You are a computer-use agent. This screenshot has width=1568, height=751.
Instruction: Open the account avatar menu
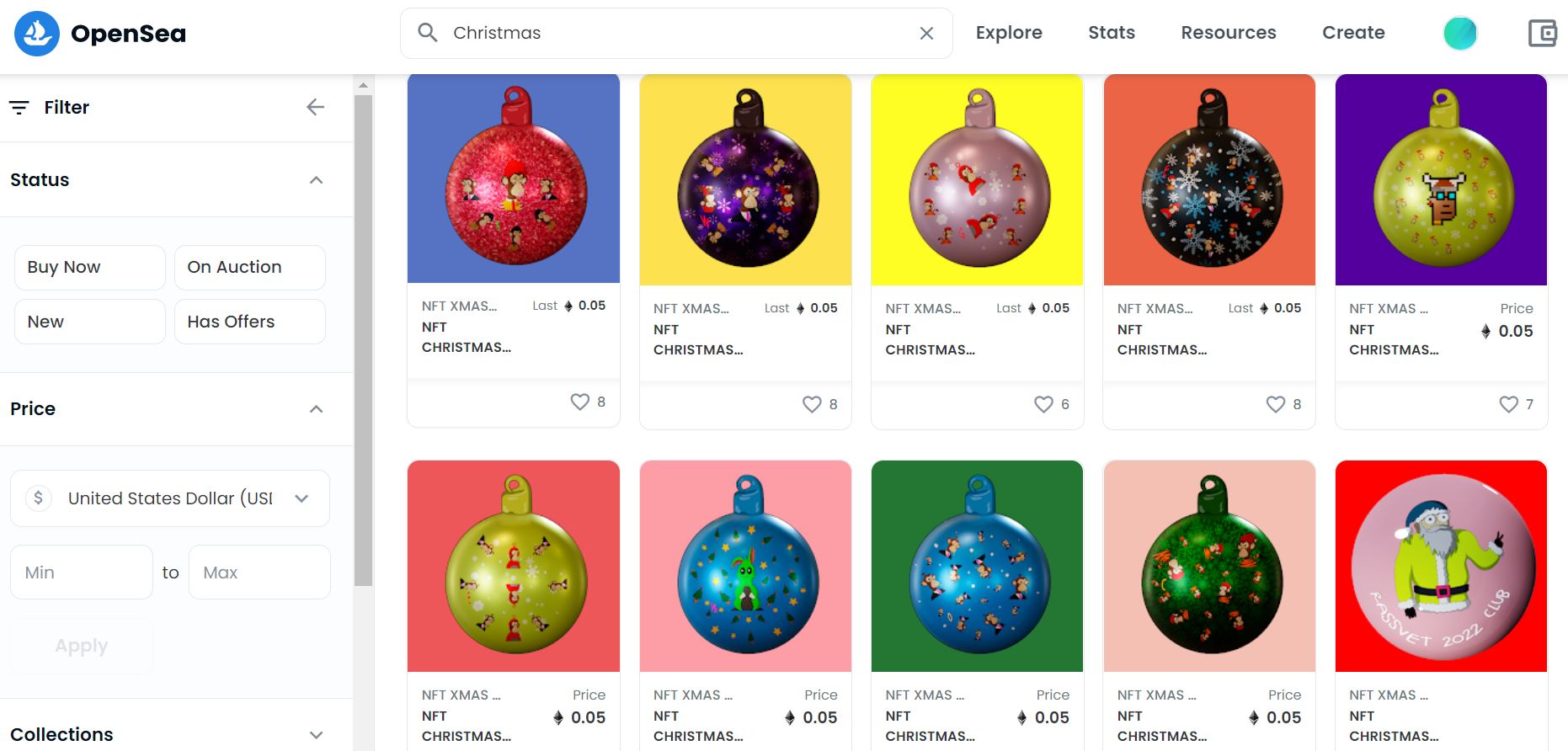click(1460, 33)
